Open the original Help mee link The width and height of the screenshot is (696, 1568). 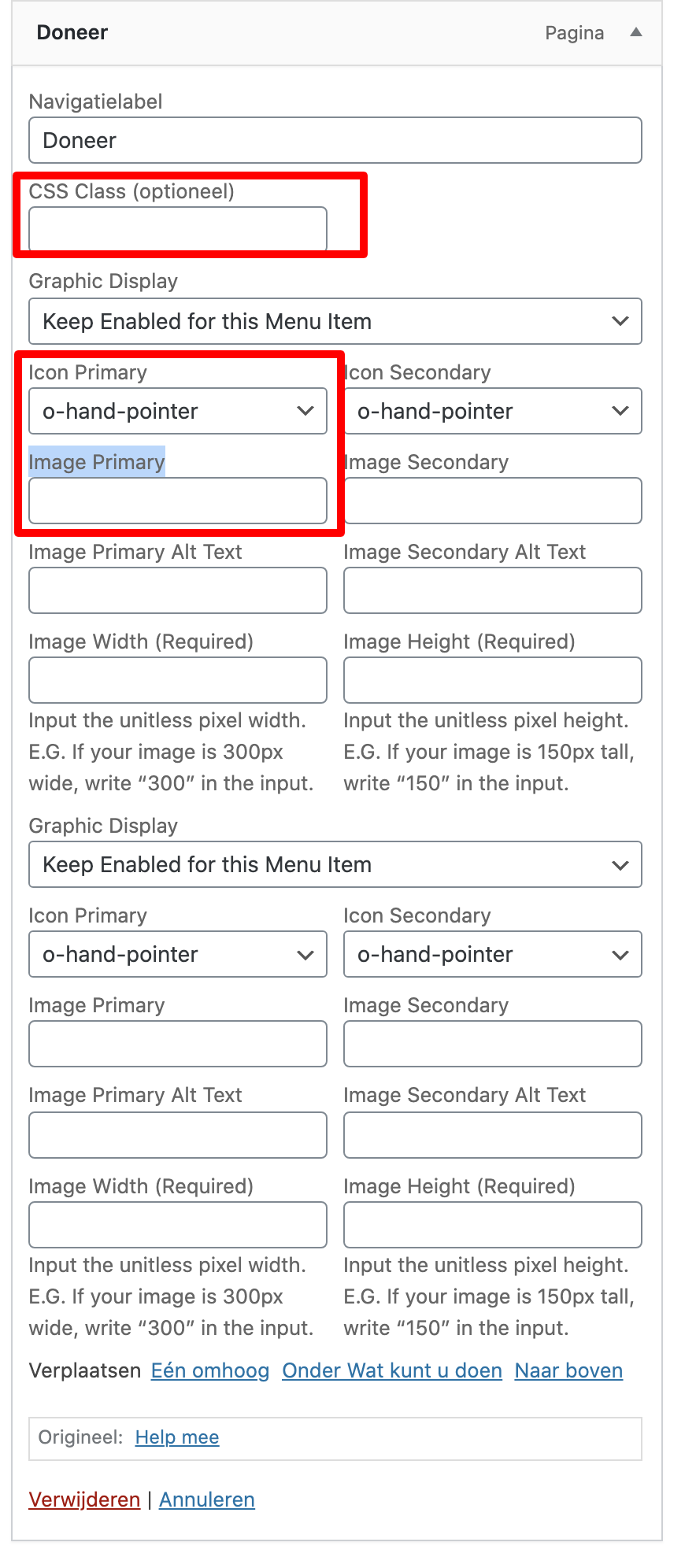click(x=177, y=1437)
